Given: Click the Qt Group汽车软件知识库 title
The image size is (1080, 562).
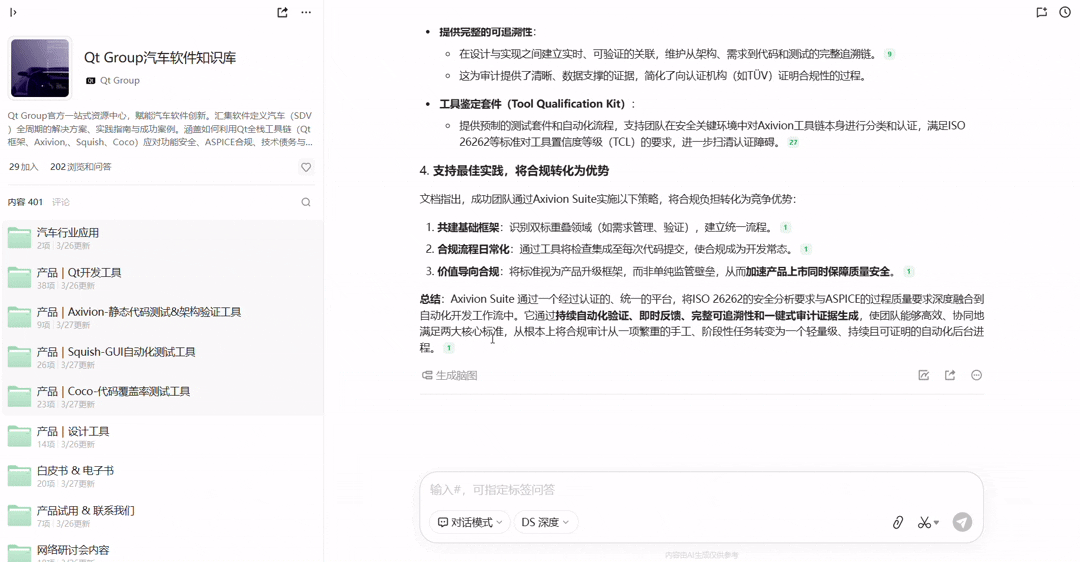Looking at the screenshot, I should 160,58.
